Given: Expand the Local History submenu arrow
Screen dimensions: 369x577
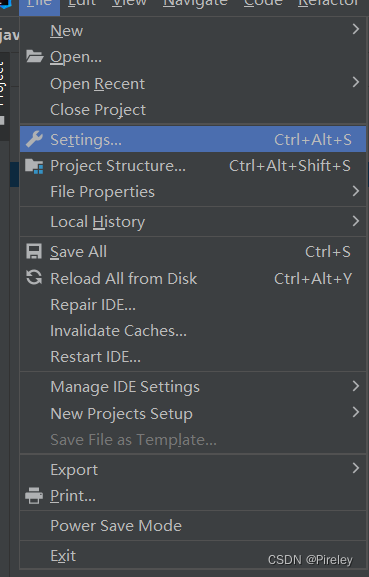Looking at the screenshot, I should pos(355,221).
